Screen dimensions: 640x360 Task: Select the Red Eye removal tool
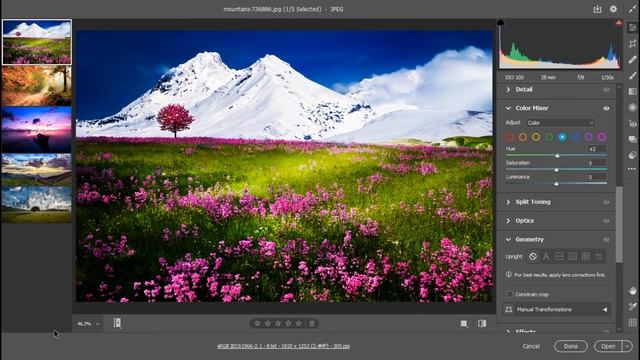pos(632,123)
